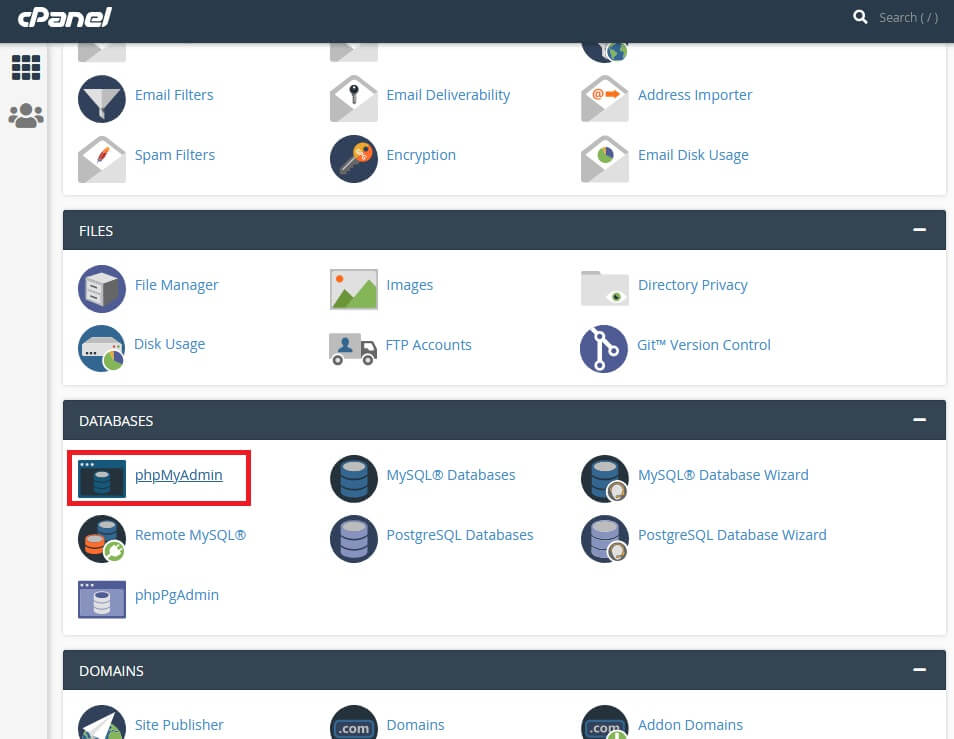This screenshot has width=954, height=739.
Task: Click the phpPgAdmin icon
Action: (102, 599)
